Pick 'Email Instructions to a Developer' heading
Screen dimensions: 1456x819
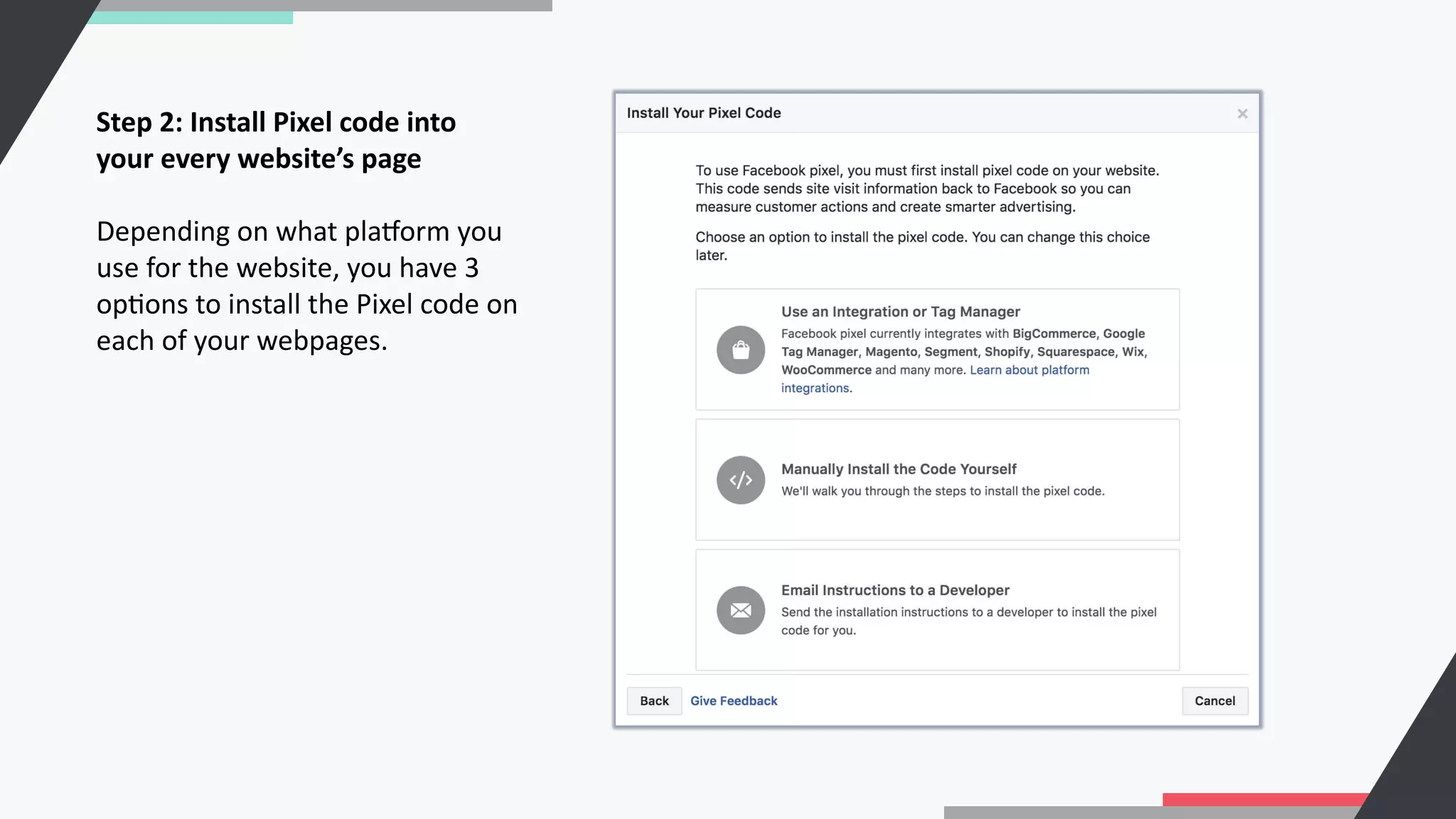(894, 590)
